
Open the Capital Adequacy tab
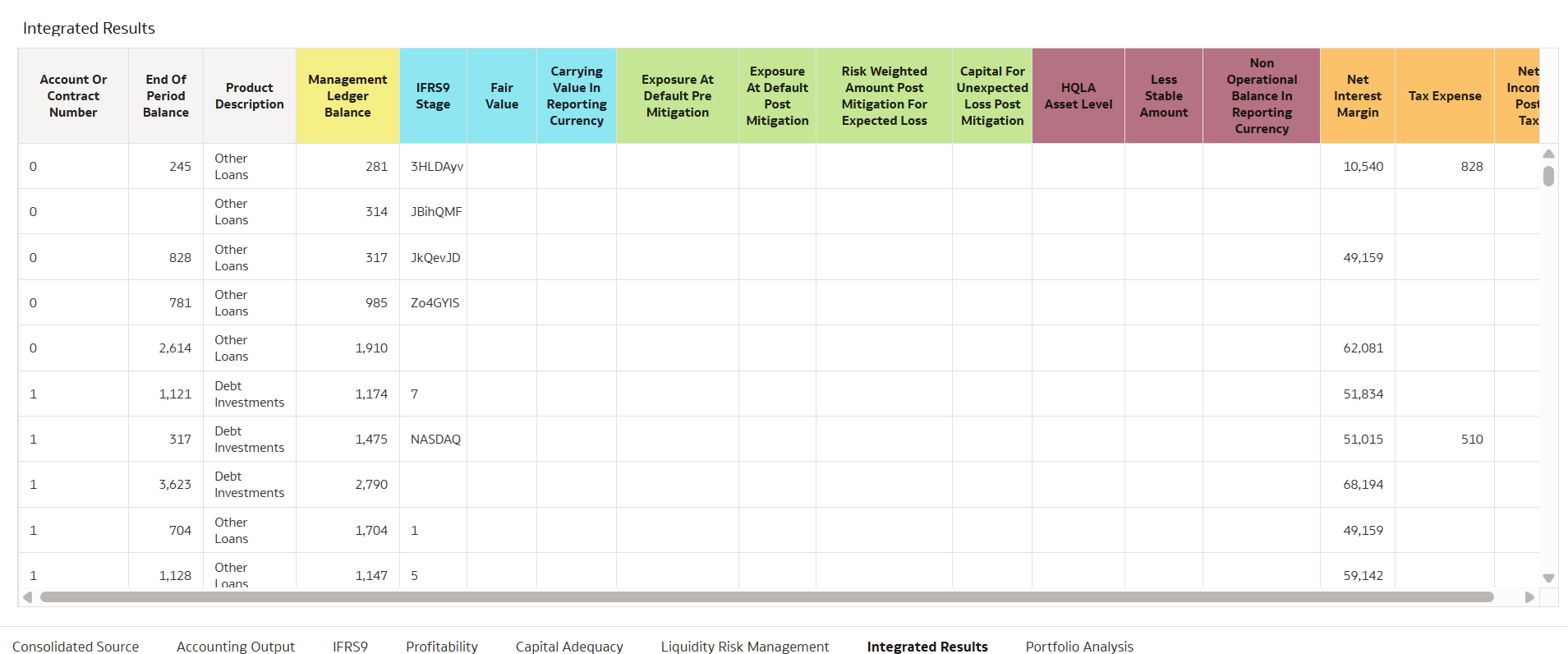tap(569, 647)
